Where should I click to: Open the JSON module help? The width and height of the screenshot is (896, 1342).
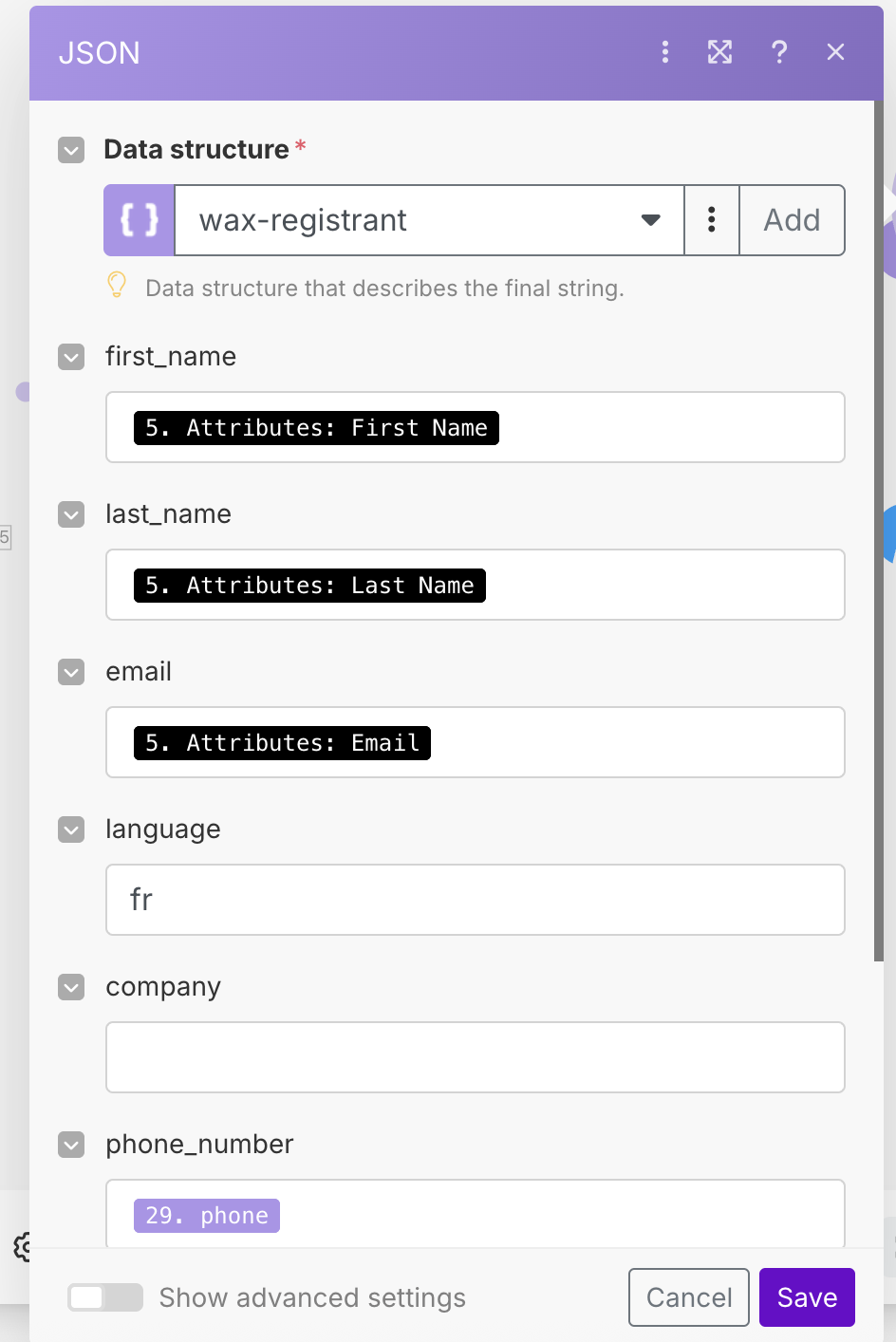[779, 52]
